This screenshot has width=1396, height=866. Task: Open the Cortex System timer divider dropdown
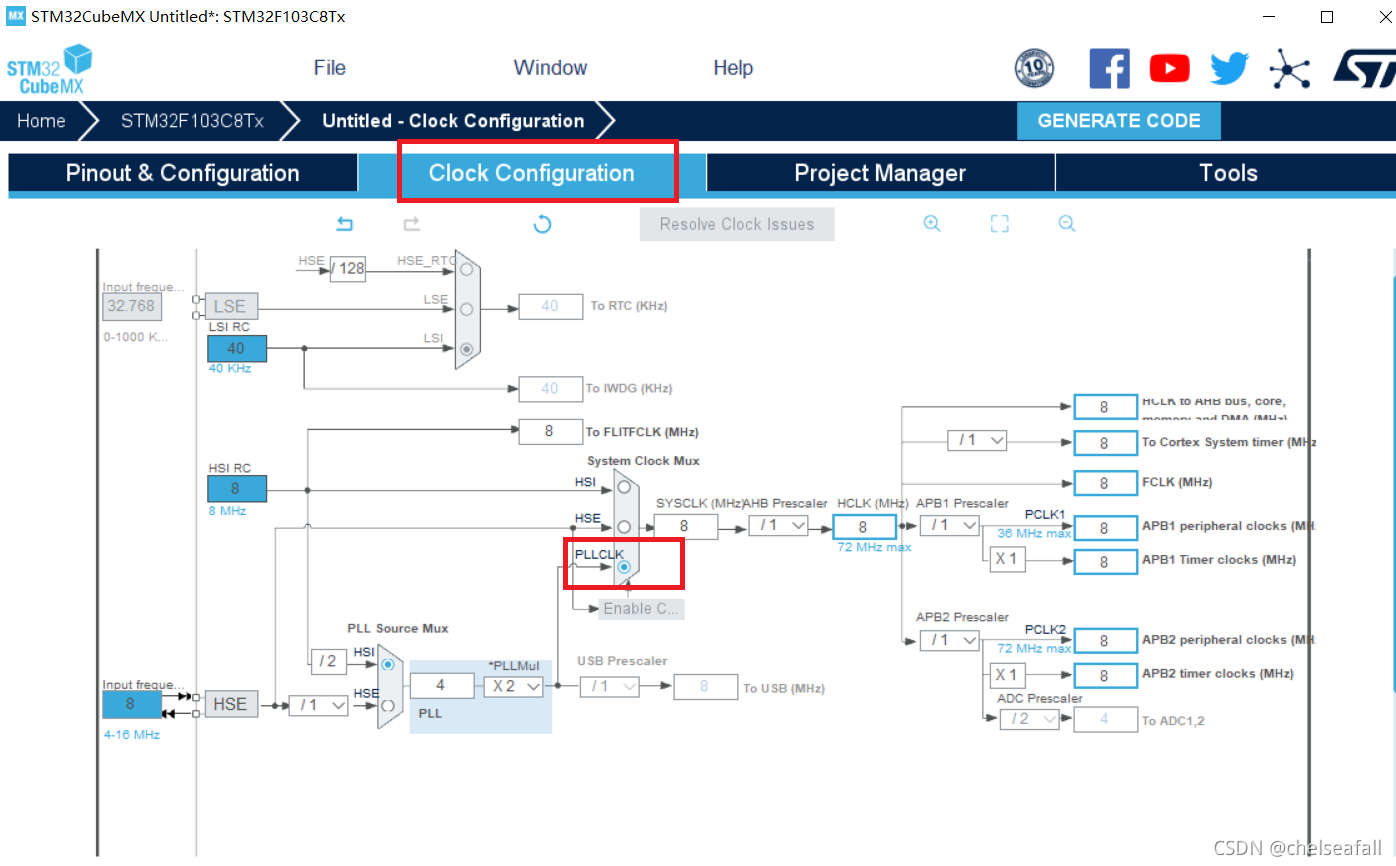[x=977, y=440]
